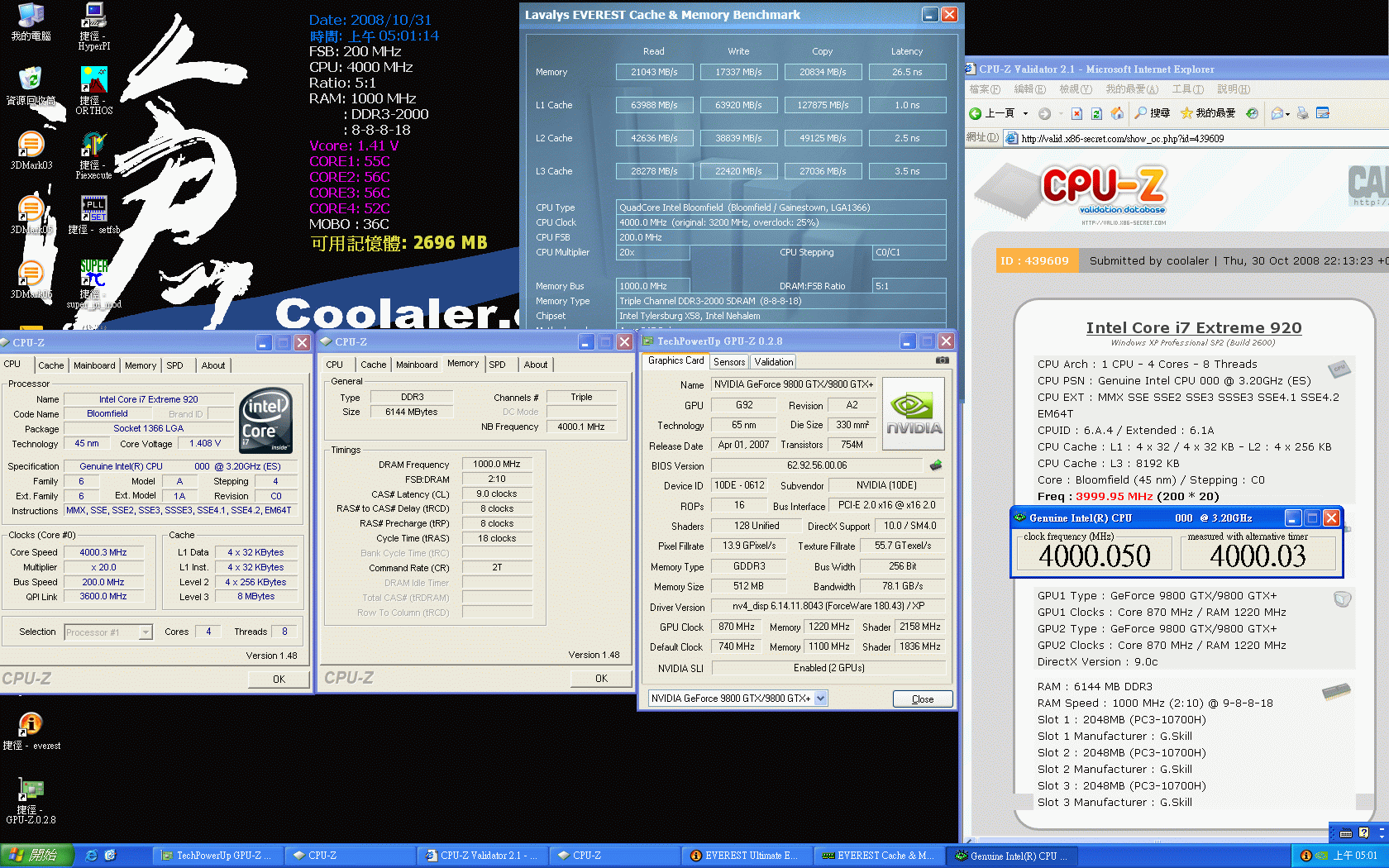Click the Internet Explorer quick launch icon
The image size is (1389, 868).
point(91,856)
